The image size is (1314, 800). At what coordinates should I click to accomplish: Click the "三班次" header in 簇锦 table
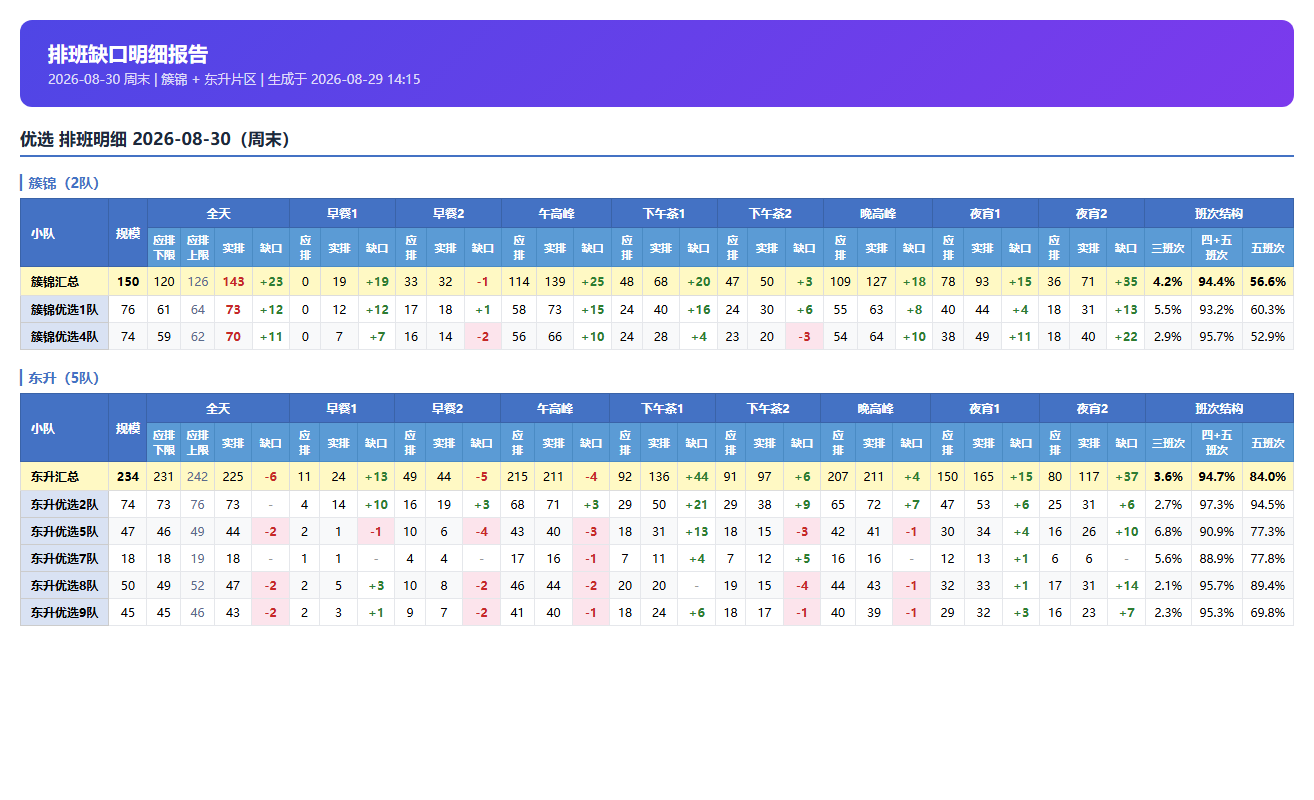click(1168, 248)
